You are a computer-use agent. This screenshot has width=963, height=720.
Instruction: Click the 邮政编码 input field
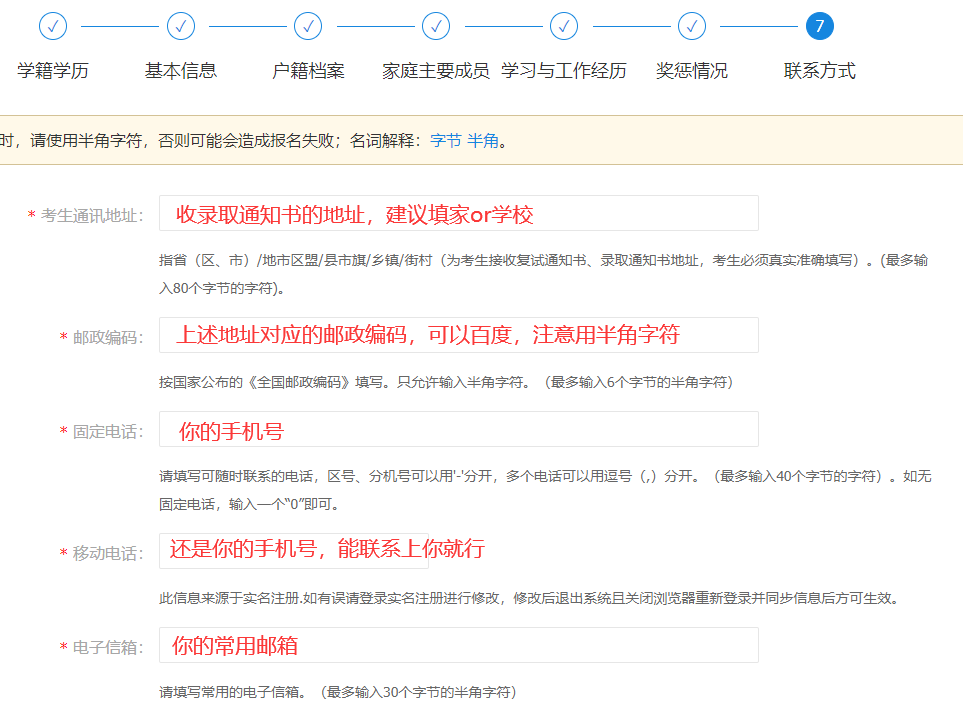pyautogui.click(x=458, y=334)
